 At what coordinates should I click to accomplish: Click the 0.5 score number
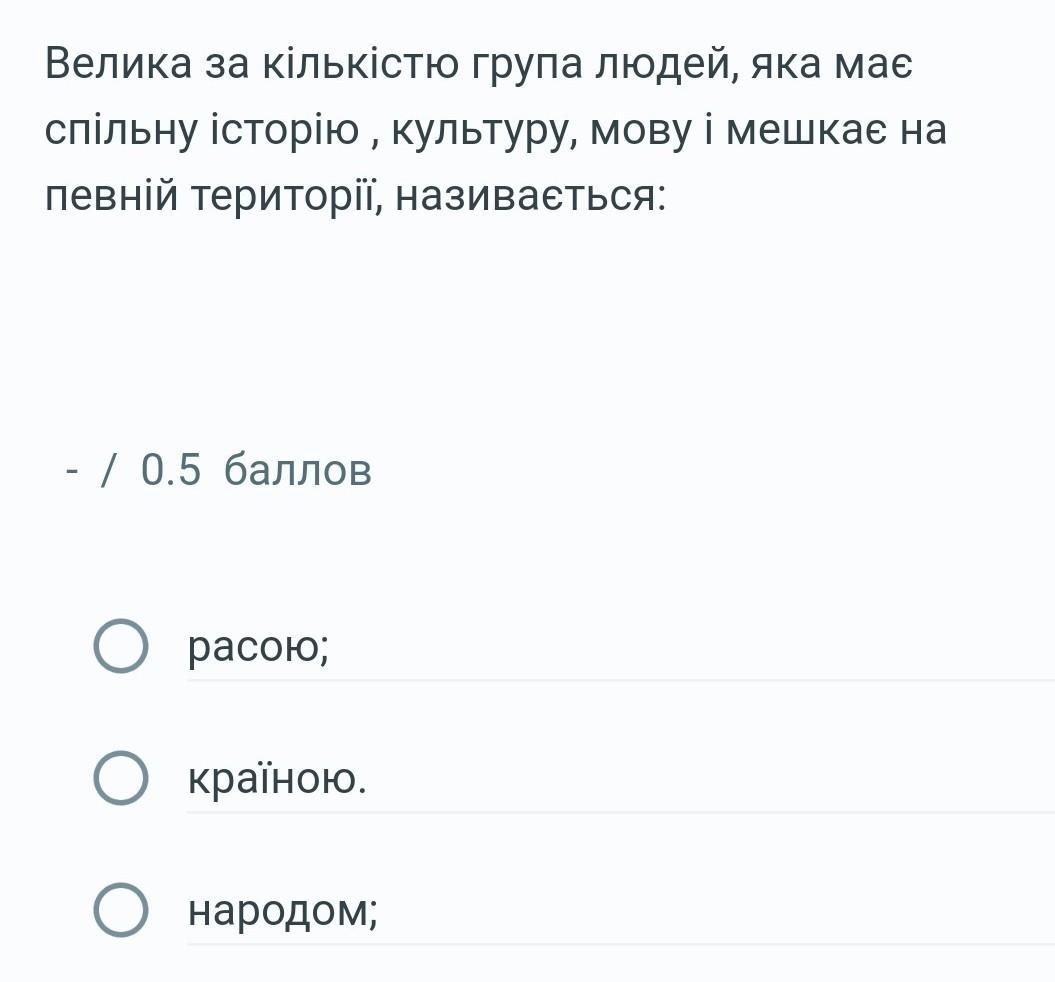pyautogui.click(x=171, y=469)
